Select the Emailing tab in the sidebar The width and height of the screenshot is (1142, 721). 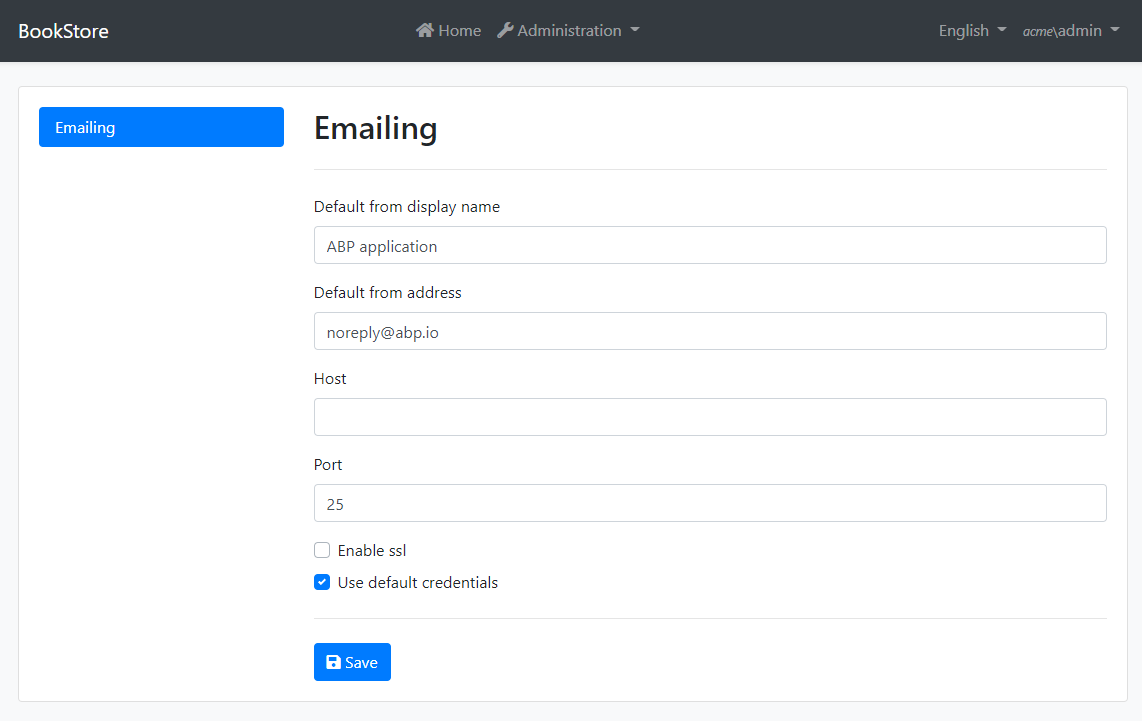click(x=161, y=127)
